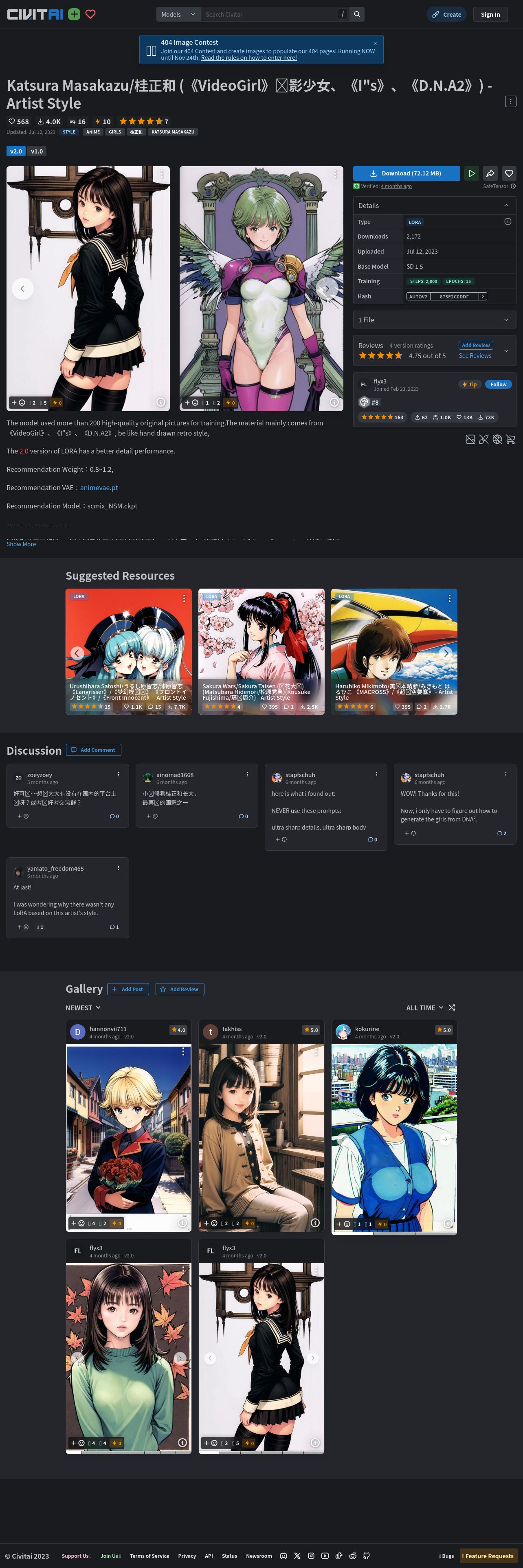Click the SafeTensor info icon
This screenshot has width=523, height=1568.
[x=513, y=186]
